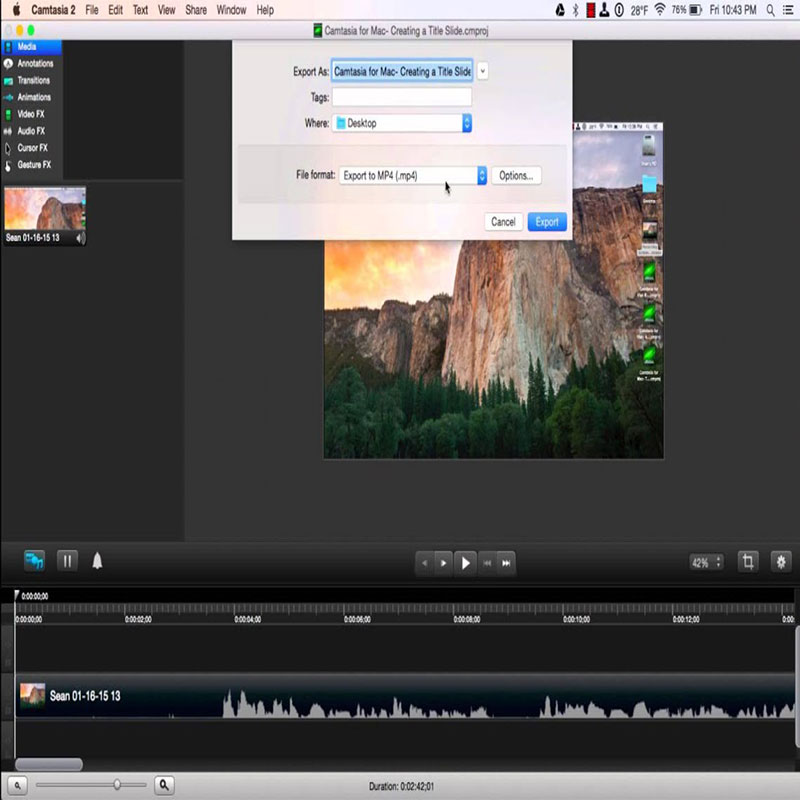The height and width of the screenshot is (800, 800).
Task: Toggle the canvas crop mode icon
Action: (748, 562)
